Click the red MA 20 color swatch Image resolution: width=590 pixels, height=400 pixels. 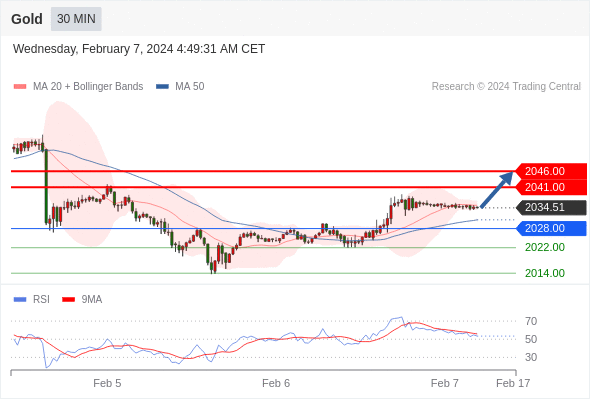pyautogui.click(x=20, y=87)
